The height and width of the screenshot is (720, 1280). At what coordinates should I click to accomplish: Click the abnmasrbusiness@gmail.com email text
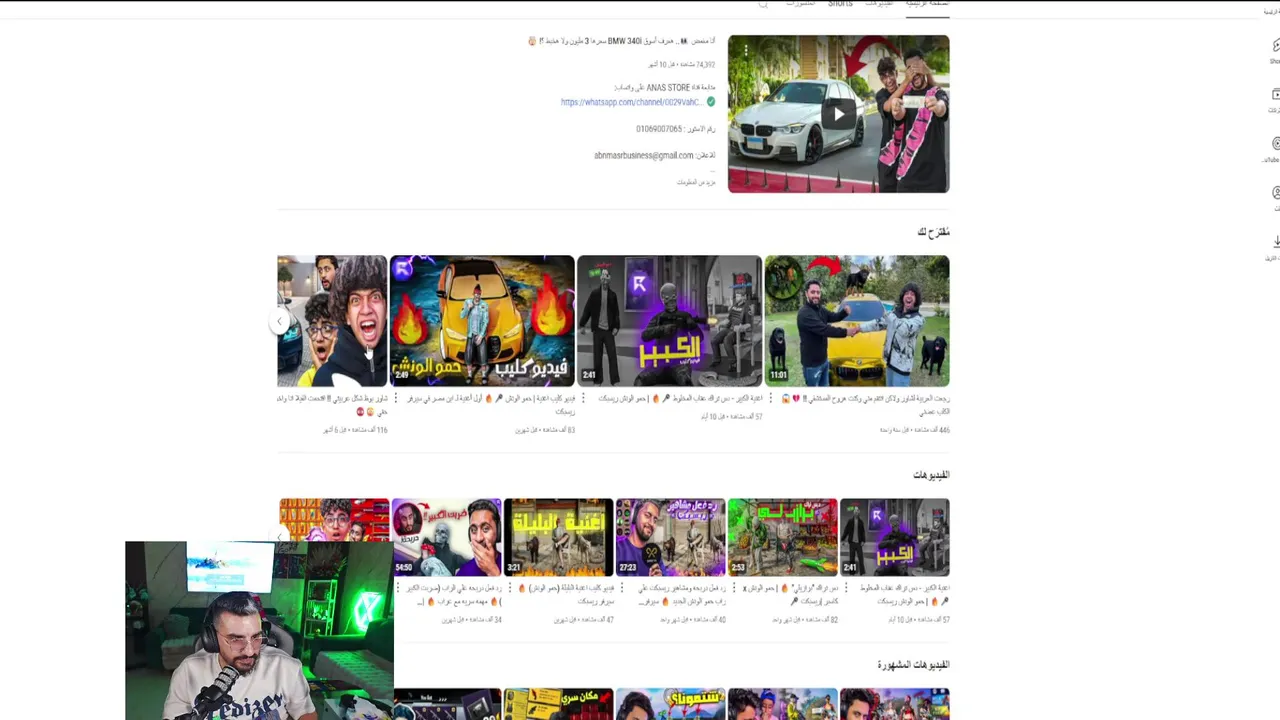coord(644,156)
